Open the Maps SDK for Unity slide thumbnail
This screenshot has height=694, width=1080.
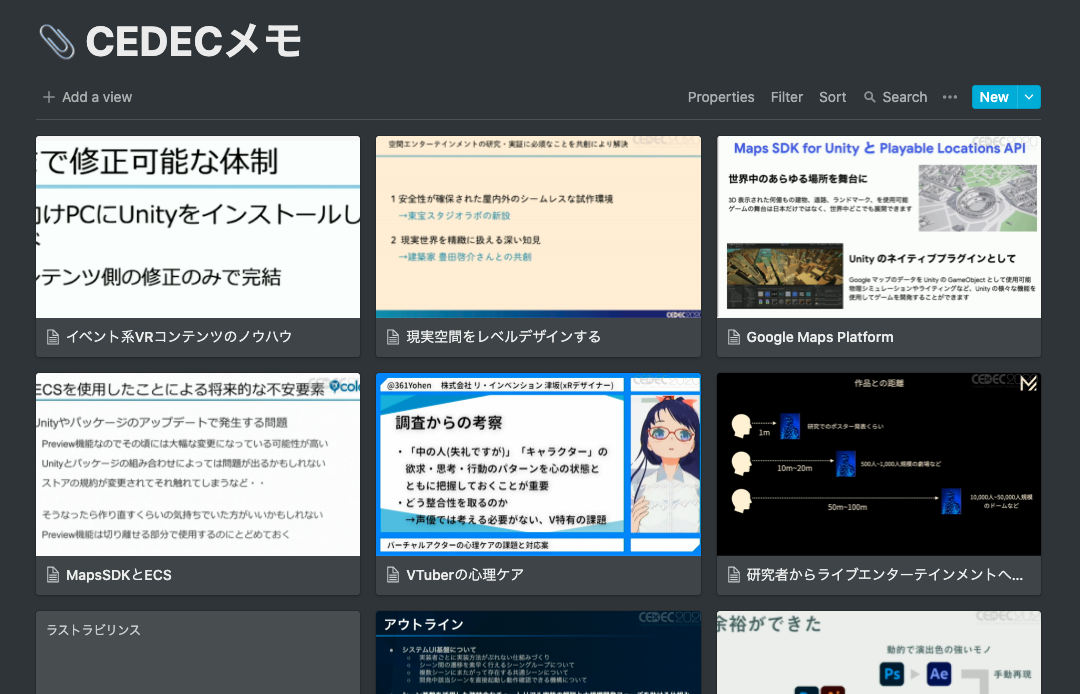tap(879, 227)
